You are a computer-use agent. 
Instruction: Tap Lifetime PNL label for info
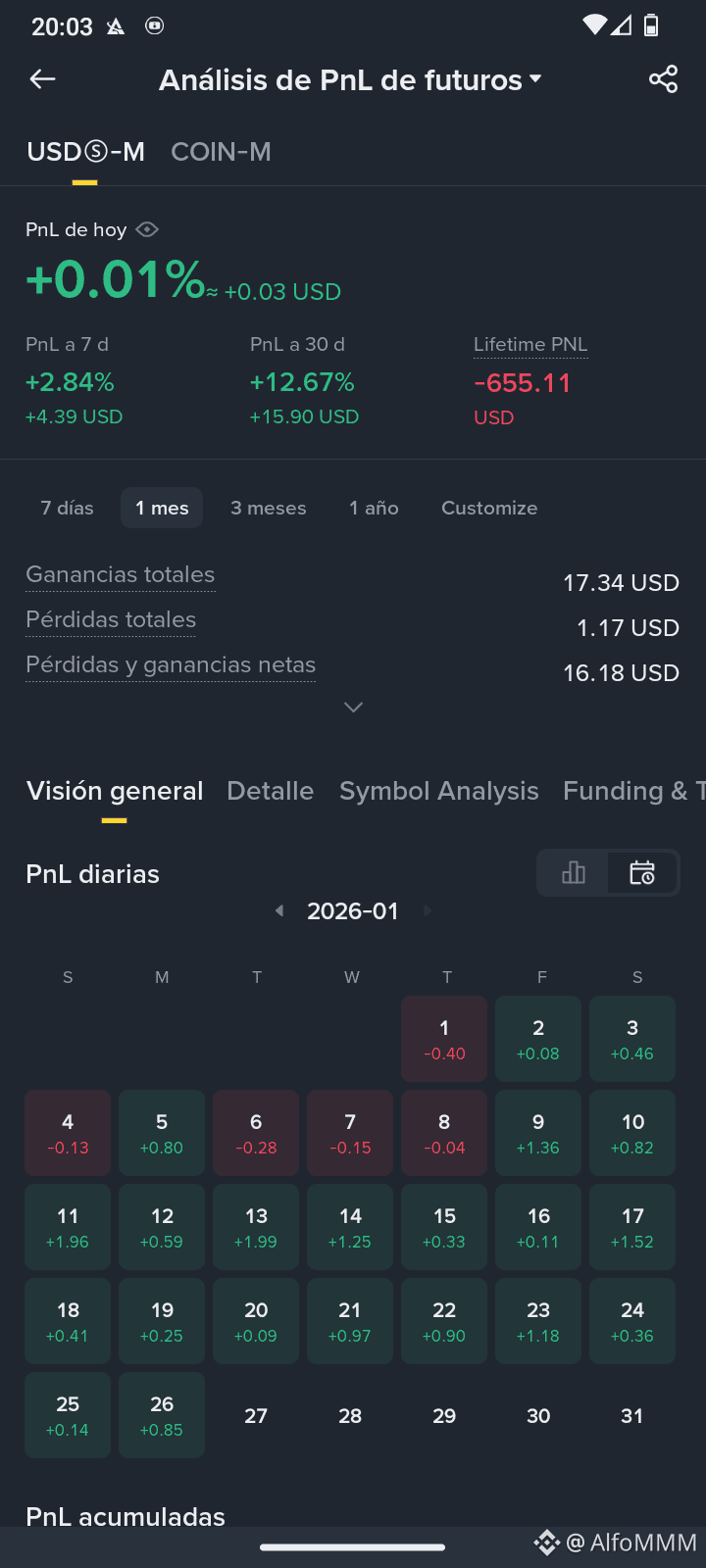click(x=530, y=345)
